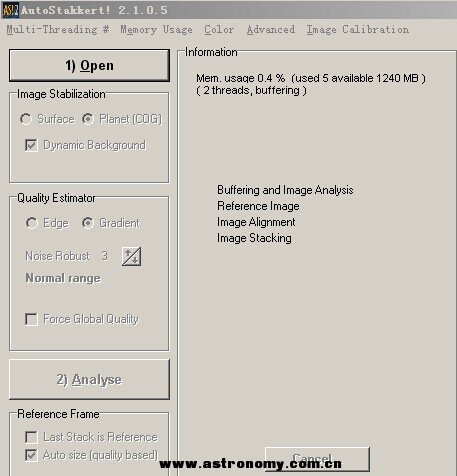Open the Color menu
Screen dimensions: 457x476
[219, 30]
